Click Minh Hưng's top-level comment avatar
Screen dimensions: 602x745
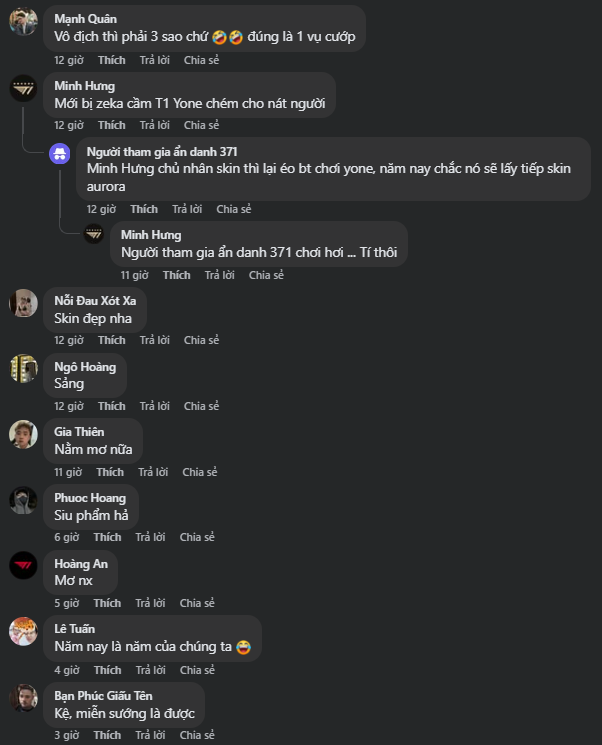point(23,88)
